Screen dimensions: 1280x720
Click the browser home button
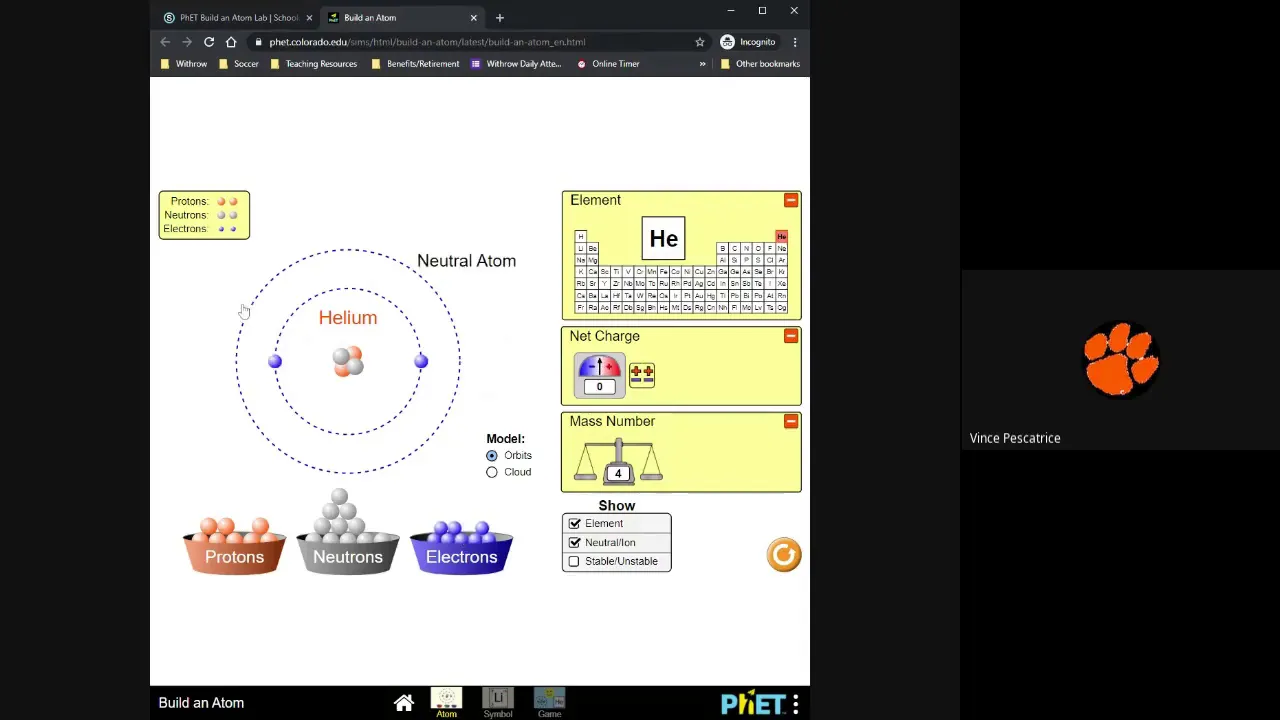click(x=231, y=42)
